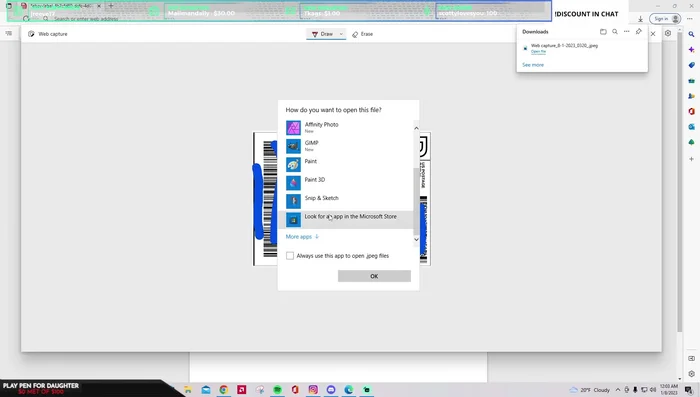Open Instagram from taskbar
700x397 pixels.
click(313, 390)
